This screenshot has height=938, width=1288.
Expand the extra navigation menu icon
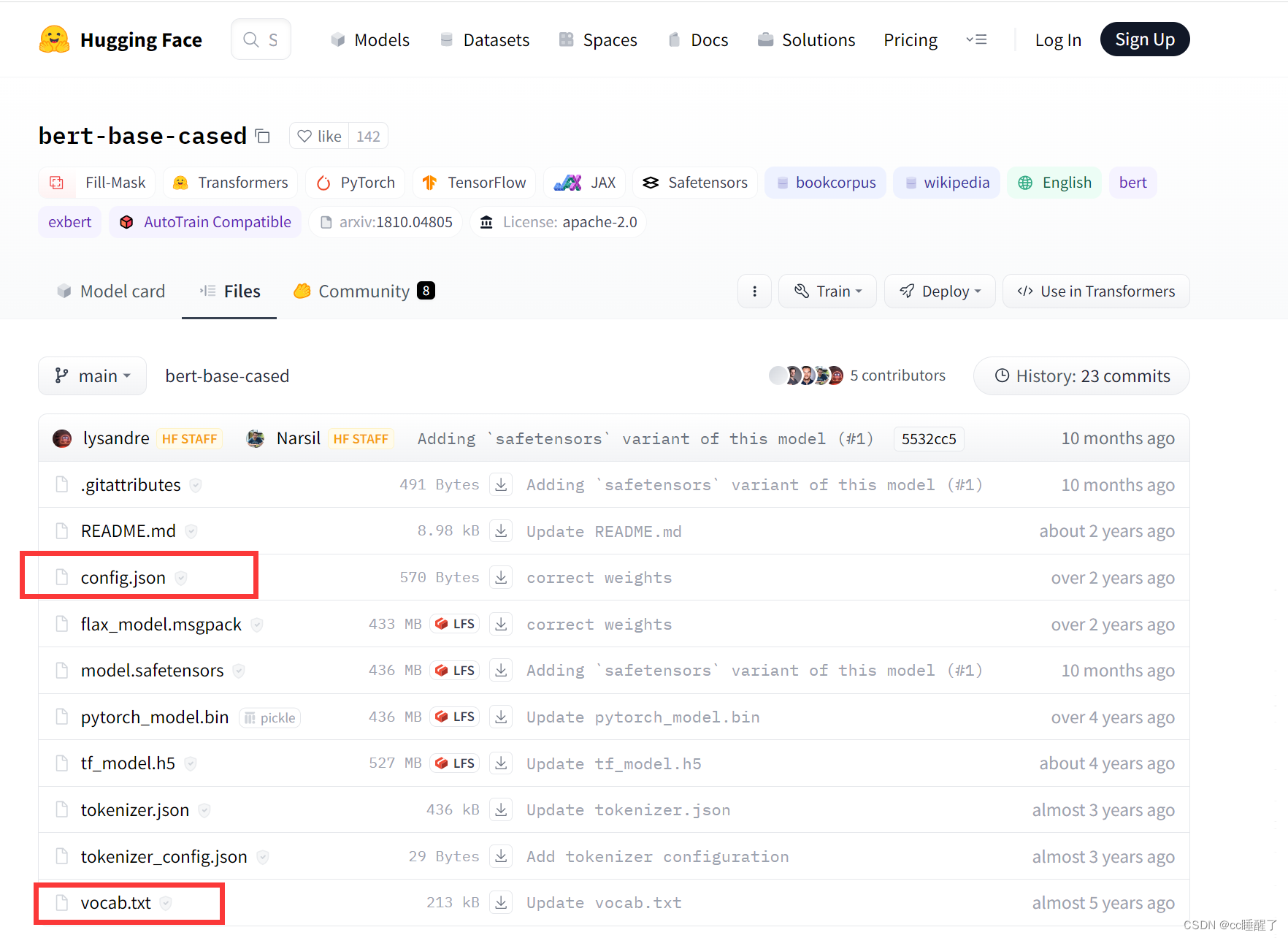click(976, 39)
